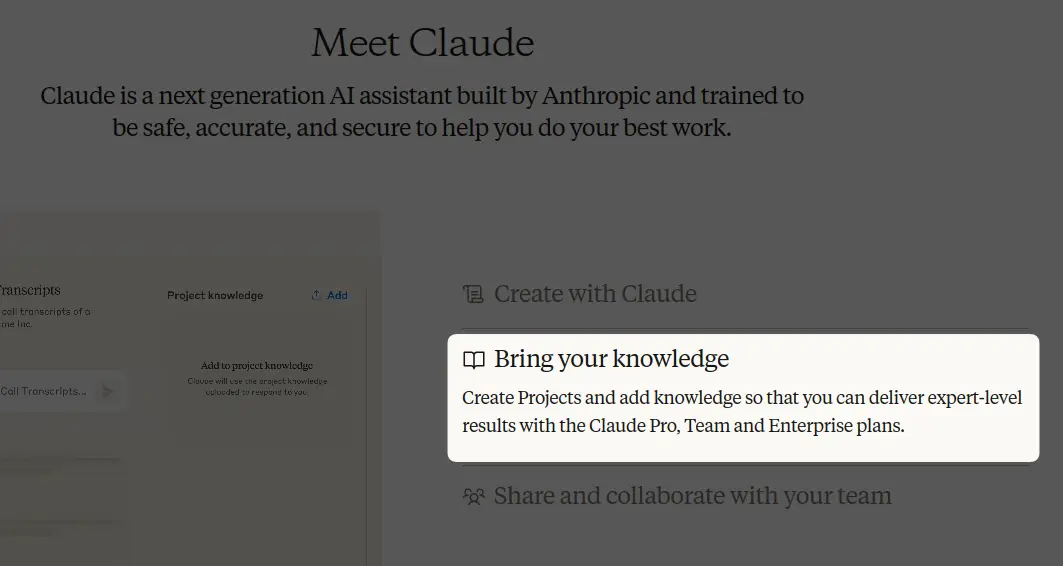Click the Add to project knowledge text

257,366
